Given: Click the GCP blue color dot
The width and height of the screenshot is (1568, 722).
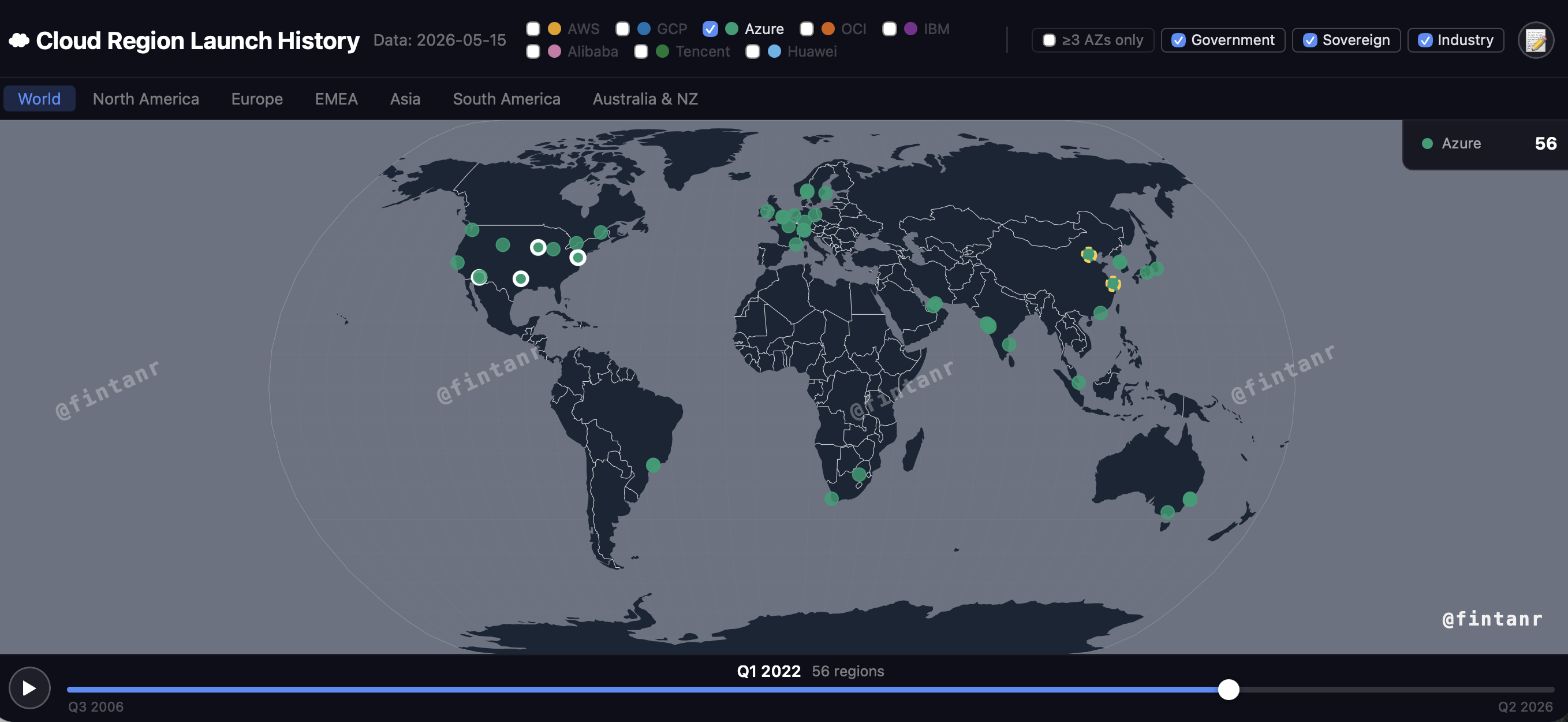Looking at the screenshot, I should point(644,29).
